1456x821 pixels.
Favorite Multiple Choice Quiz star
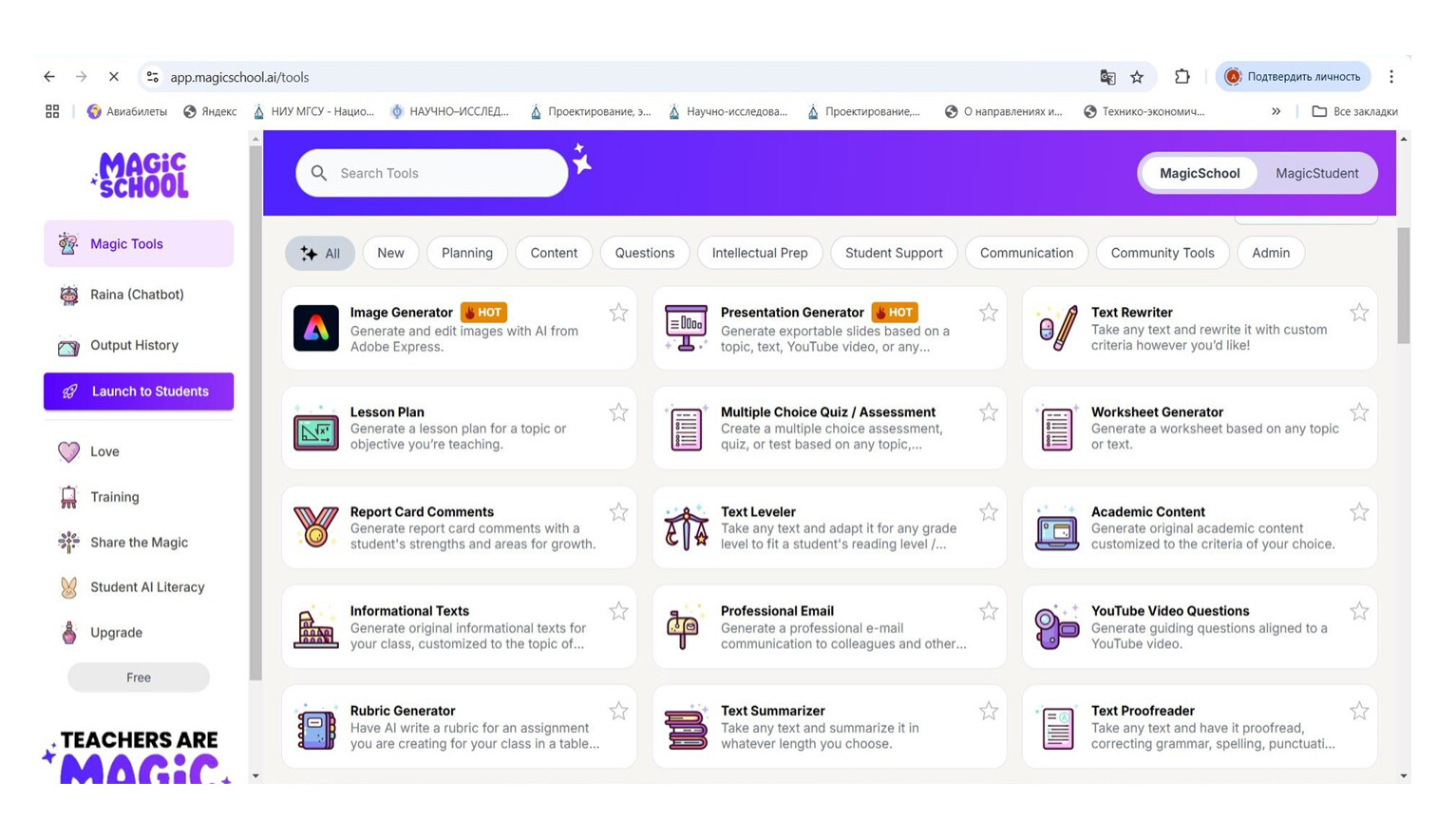(x=989, y=412)
